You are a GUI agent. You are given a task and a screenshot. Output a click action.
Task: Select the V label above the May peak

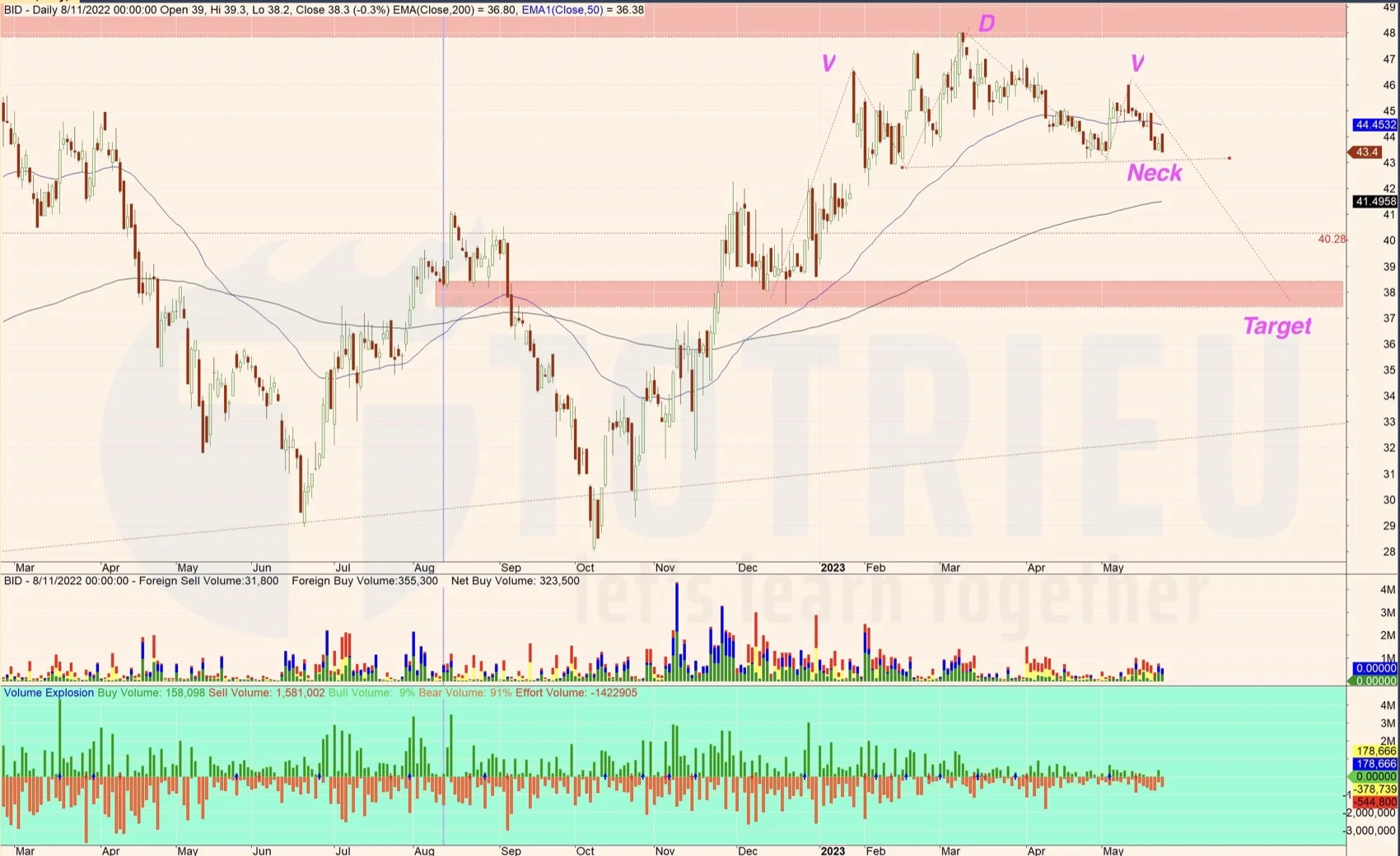pyautogui.click(x=1136, y=63)
